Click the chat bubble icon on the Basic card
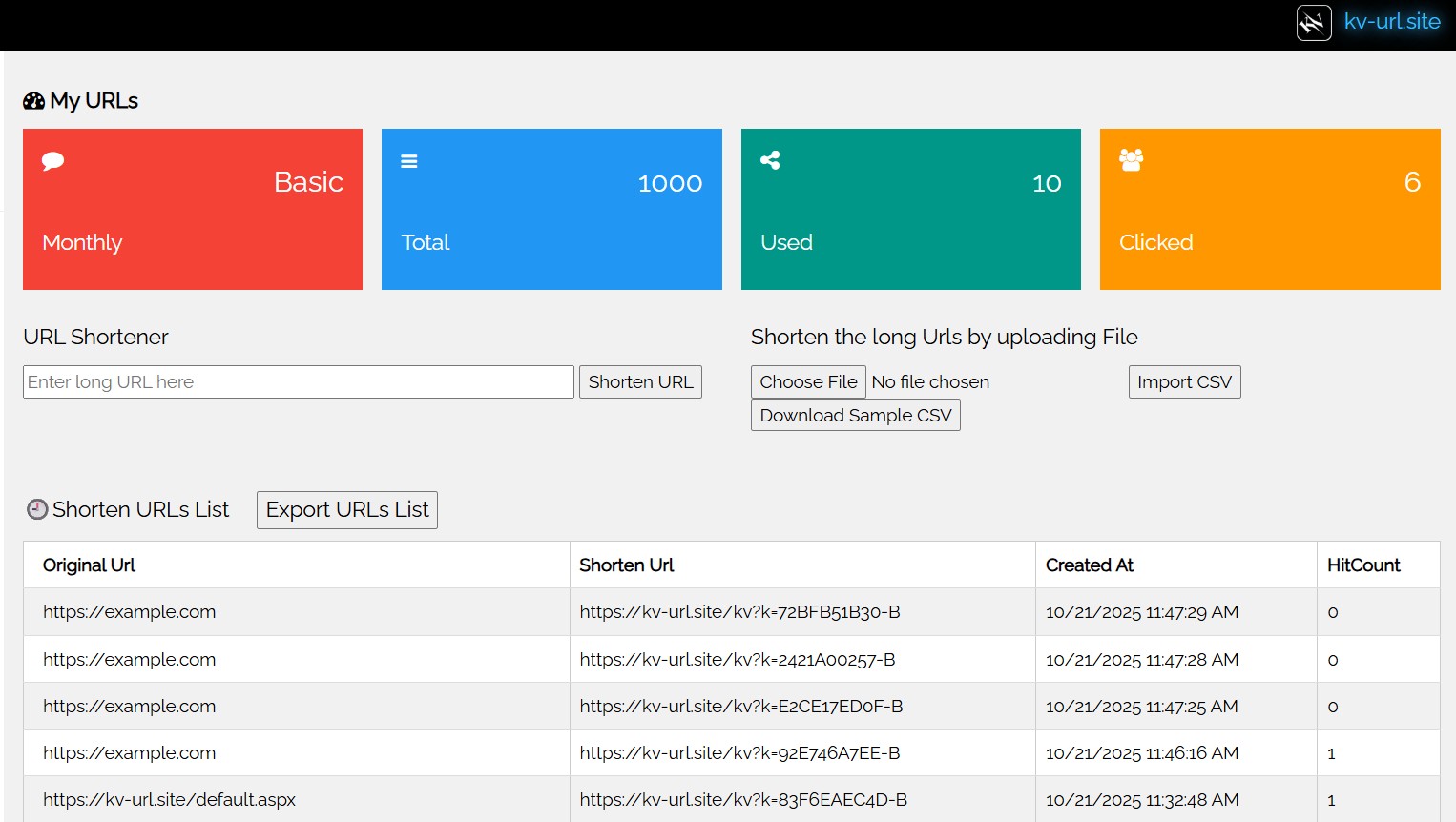This screenshot has width=1456, height=822. pyautogui.click(x=52, y=161)
